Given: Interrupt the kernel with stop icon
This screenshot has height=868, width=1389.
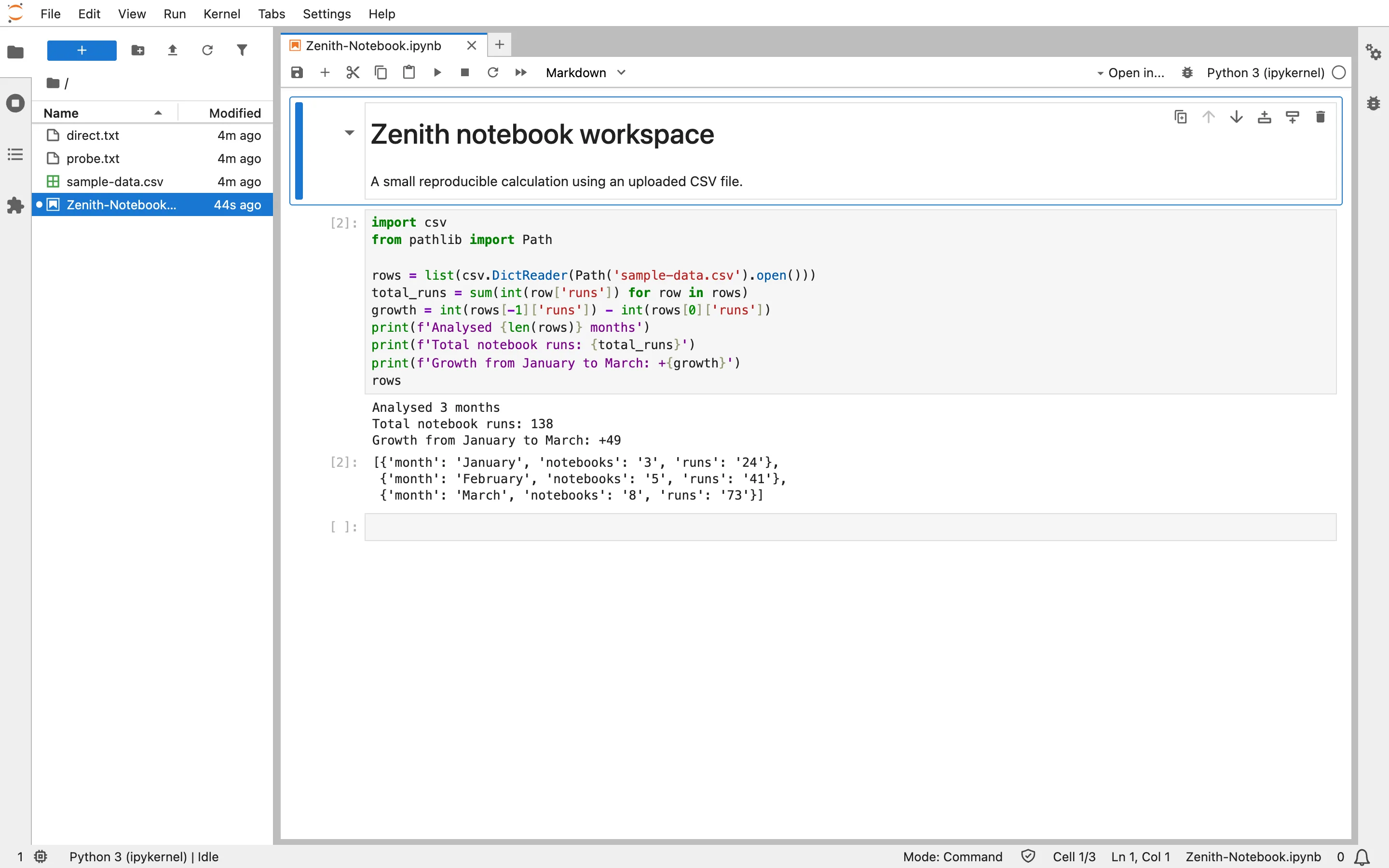Looking at the screenshot, I should pos(465,72).
